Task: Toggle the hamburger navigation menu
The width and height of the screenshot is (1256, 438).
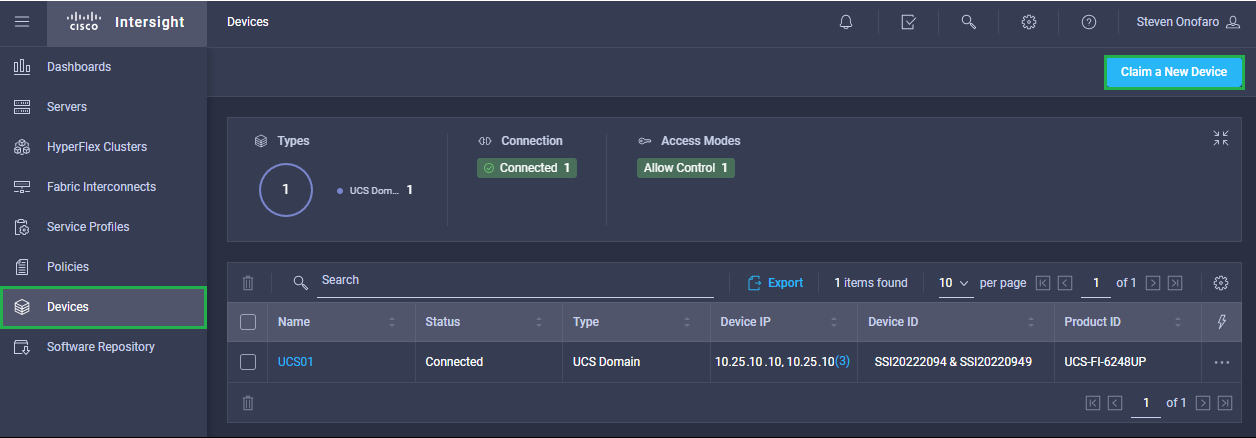Action: point(22,22)
